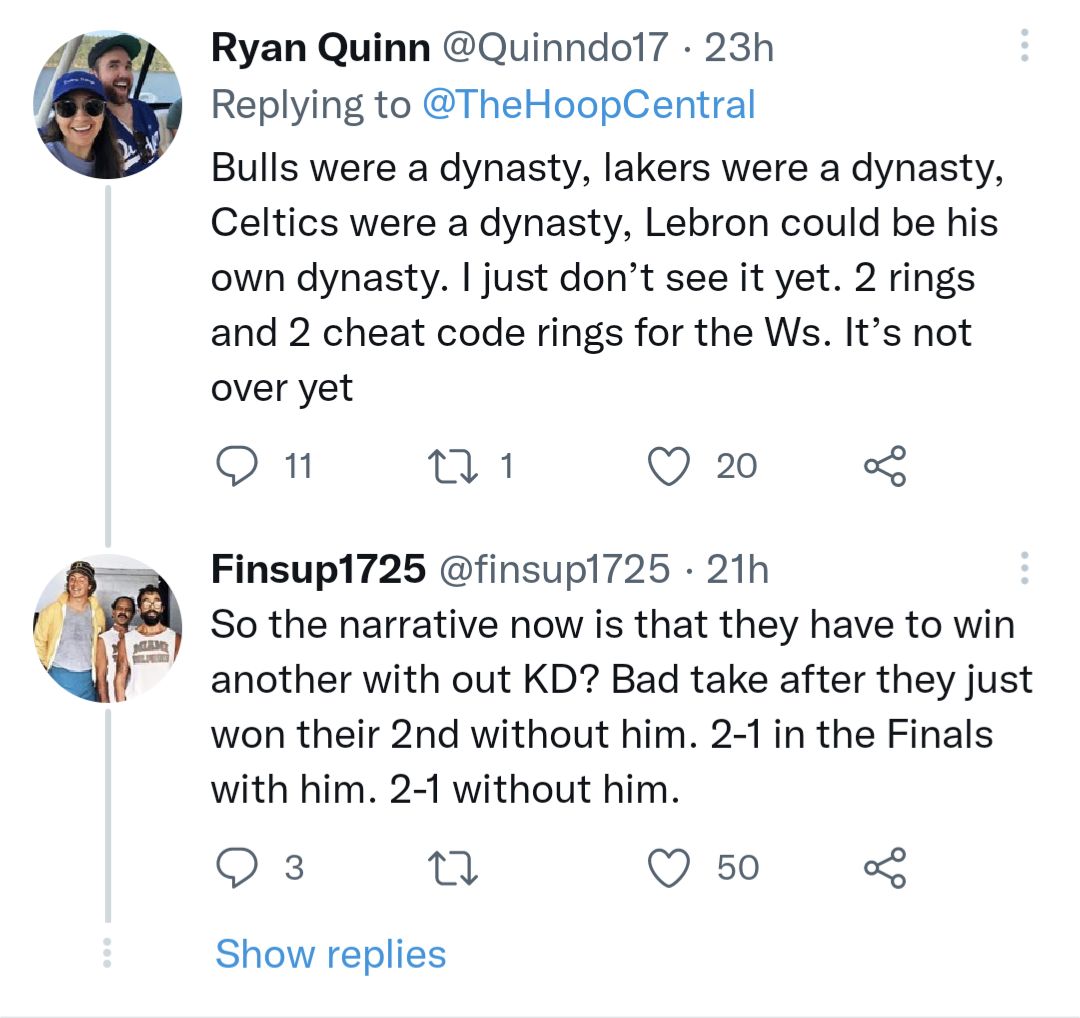The width and height of the screenshot is (1080, 1018).
Task: Reply to Ryan Quinn's tweet
Action: pos(236,467)
